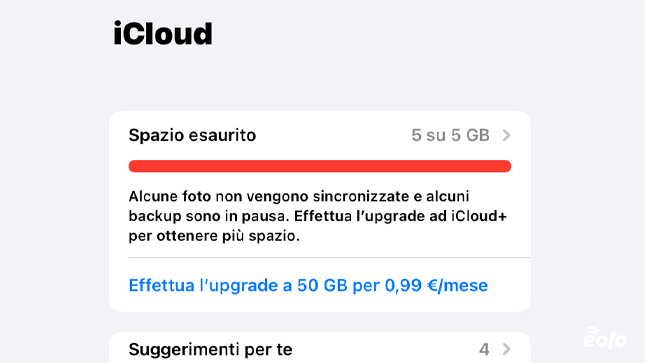Tap the suggestions count number 4
The width and height of the screenshot is (645, 363).
pyautogui.click(x=484, y=349)
